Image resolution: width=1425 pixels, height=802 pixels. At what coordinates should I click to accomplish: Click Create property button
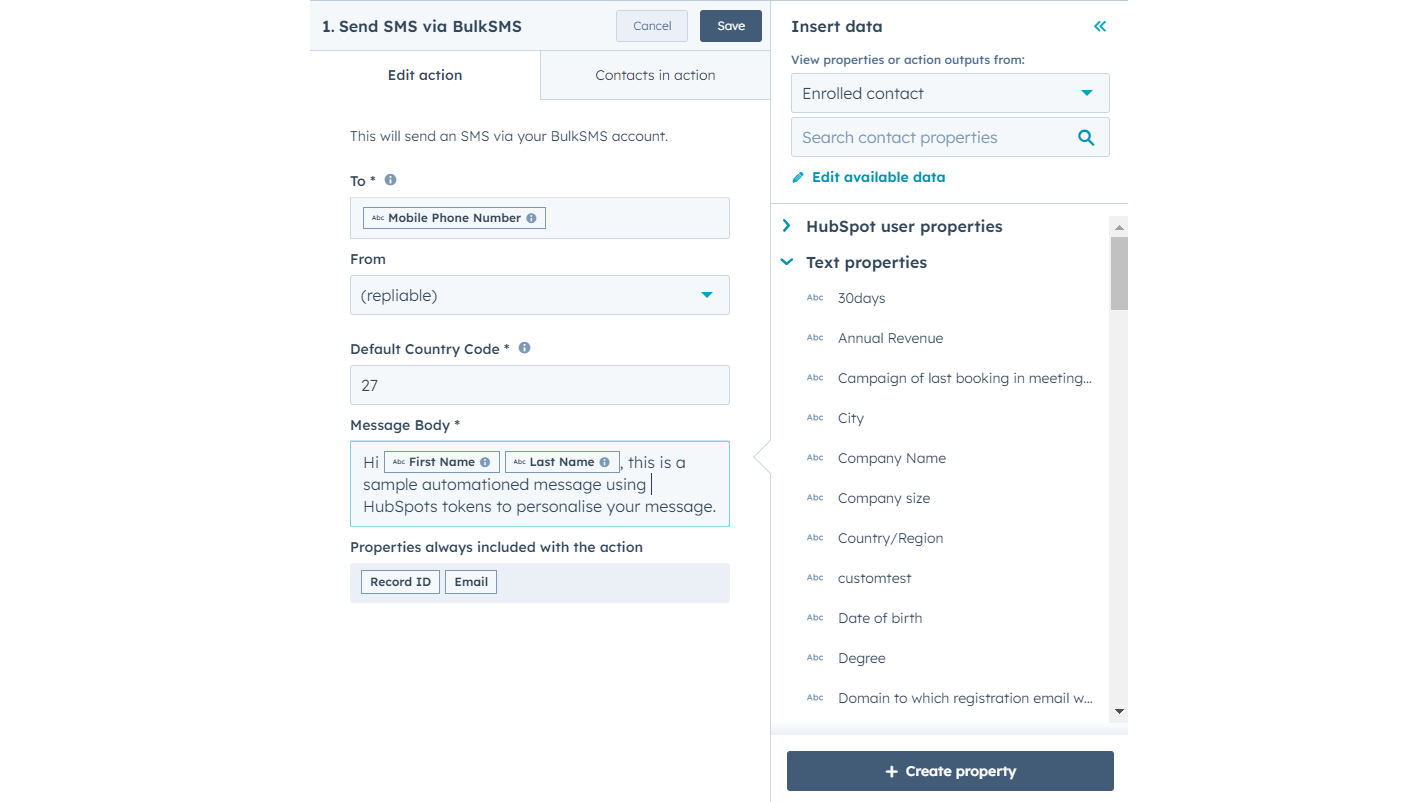[950, 771]
